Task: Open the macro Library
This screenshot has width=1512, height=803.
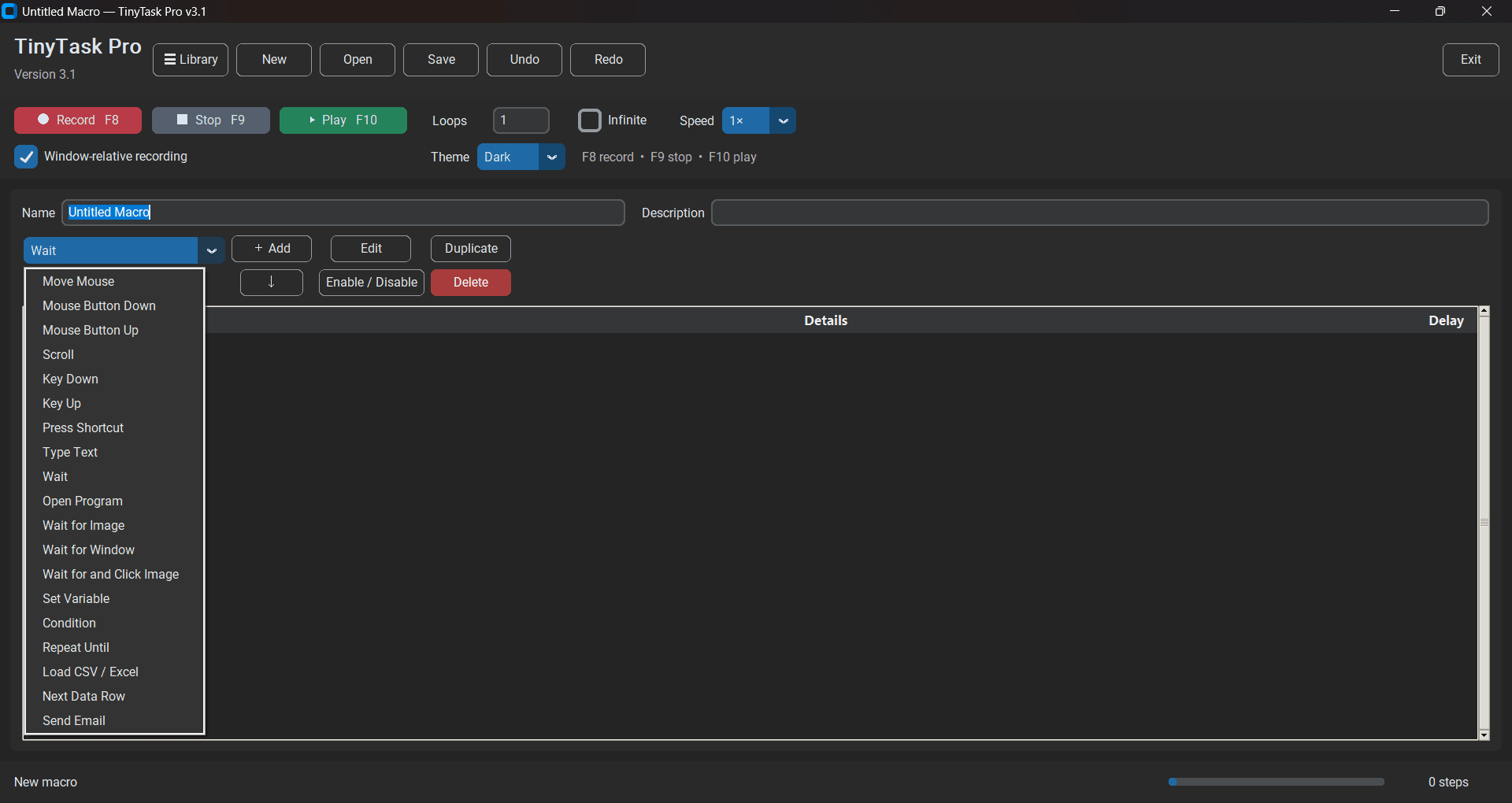Action: (191, 60)
